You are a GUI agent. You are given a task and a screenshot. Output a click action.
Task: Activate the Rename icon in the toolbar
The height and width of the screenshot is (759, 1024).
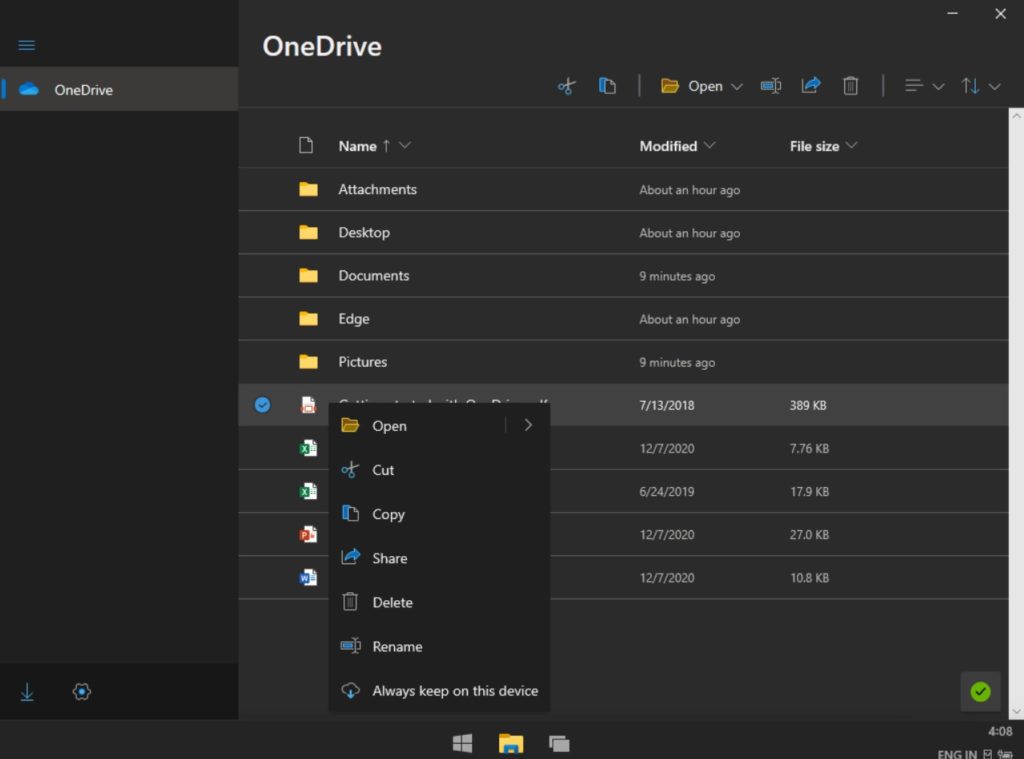coord(770,86)
